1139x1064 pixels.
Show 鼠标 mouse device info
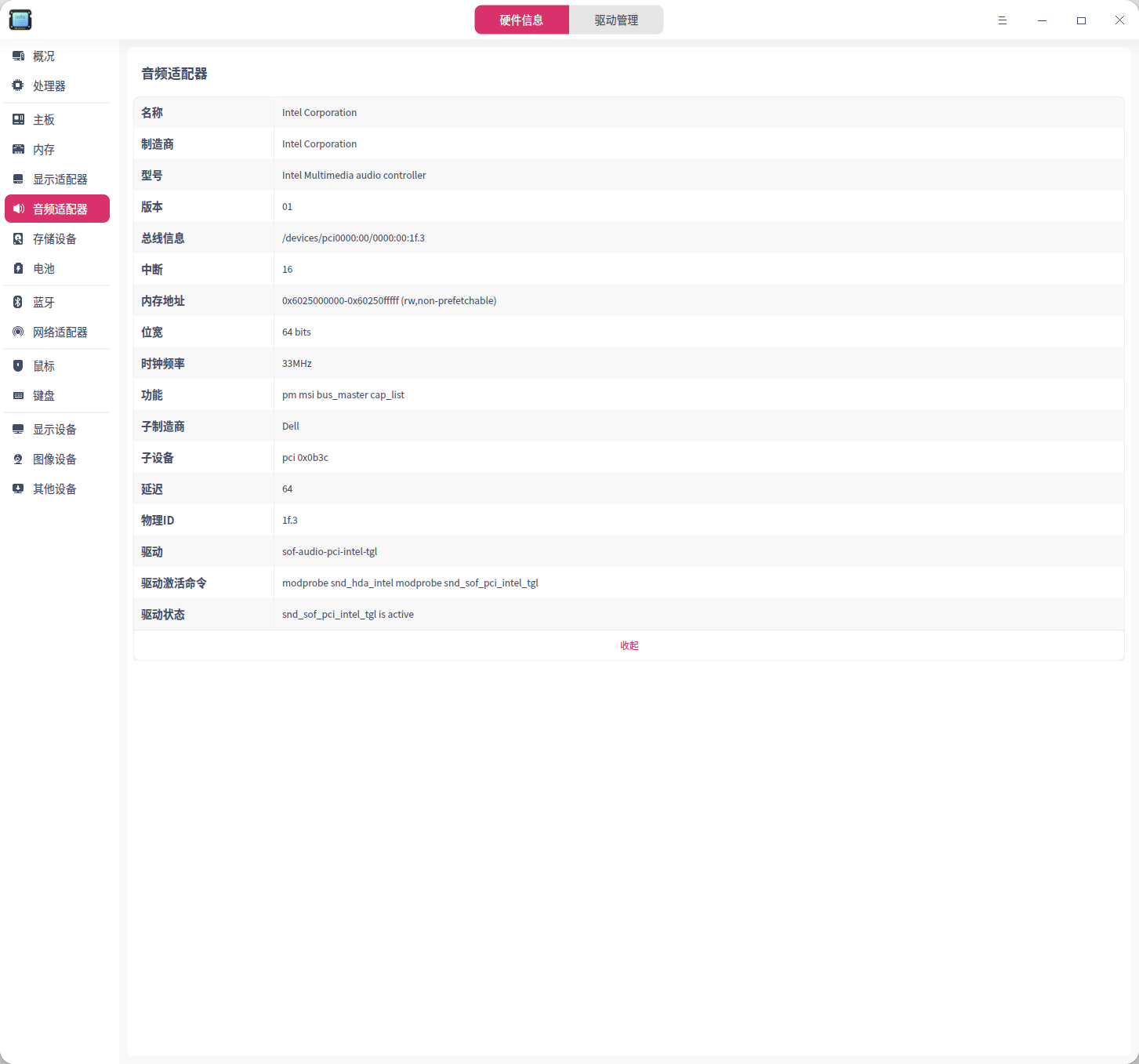pyautogui.click(x=57, y=365)
